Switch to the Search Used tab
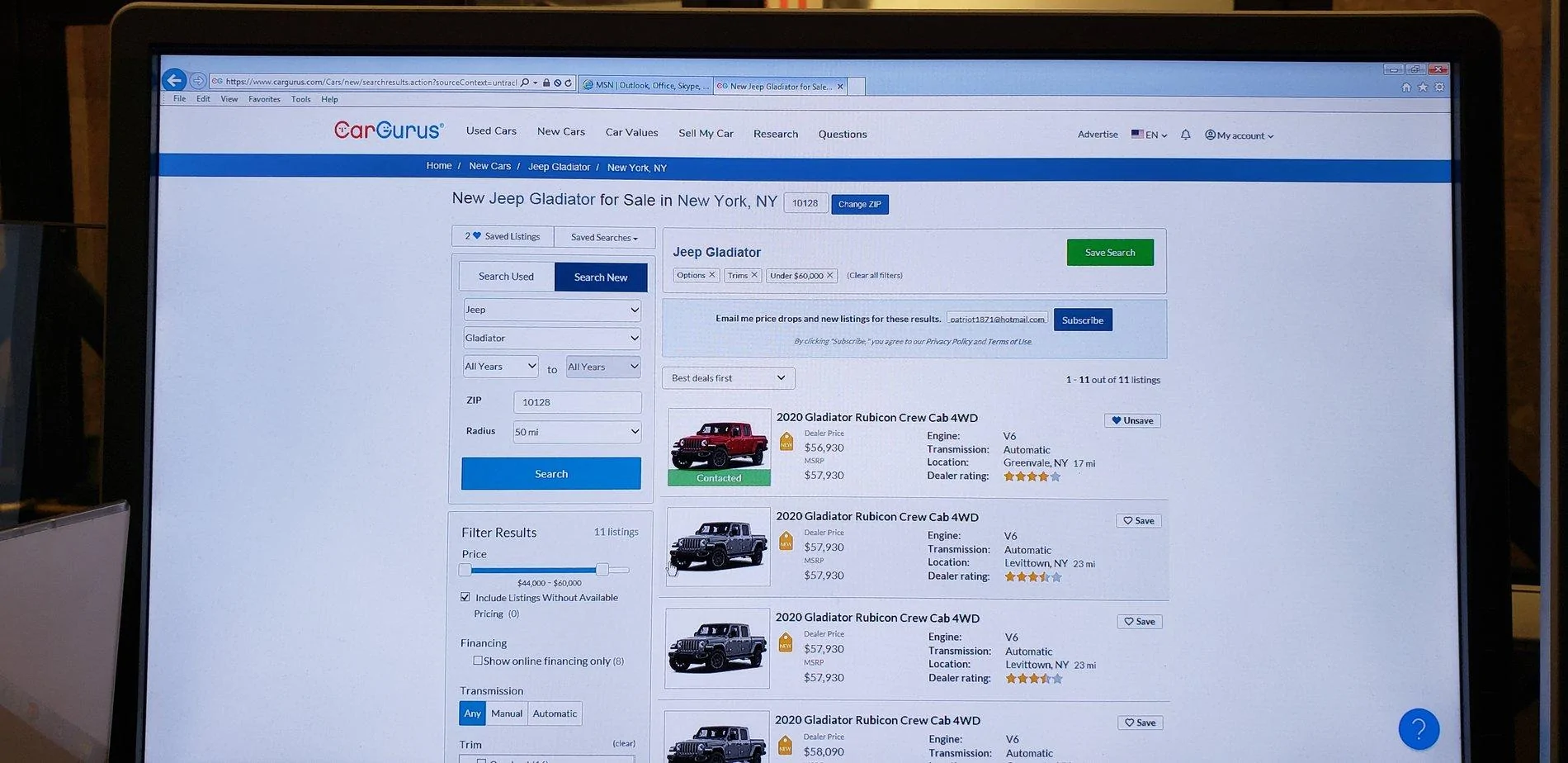The height and width of the screenshot is (763, 1568). pos(506,277)
